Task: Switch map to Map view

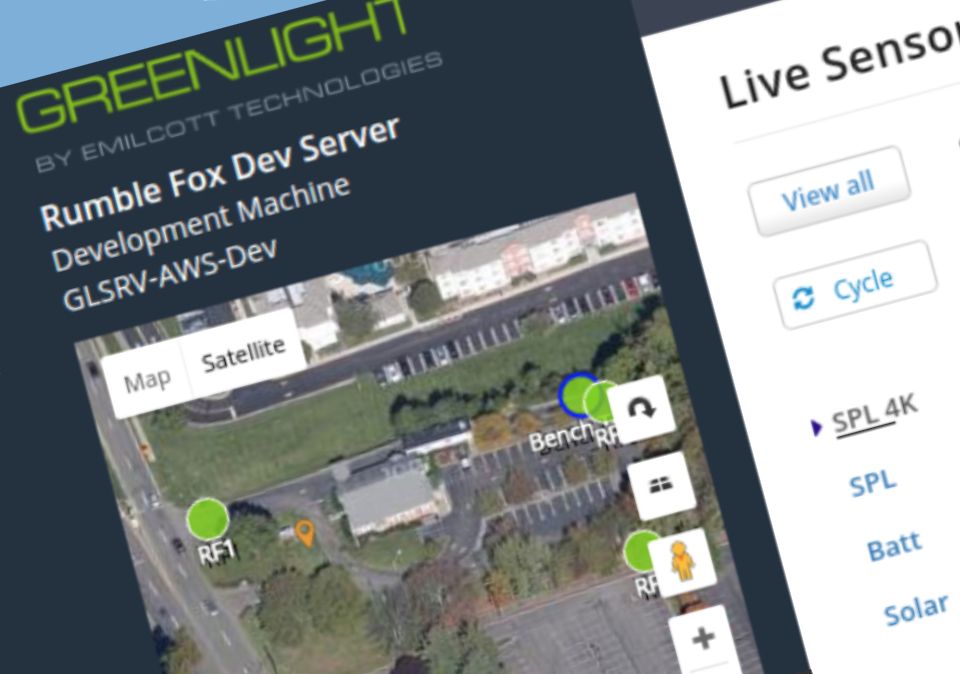Action: tap(147, 382)
